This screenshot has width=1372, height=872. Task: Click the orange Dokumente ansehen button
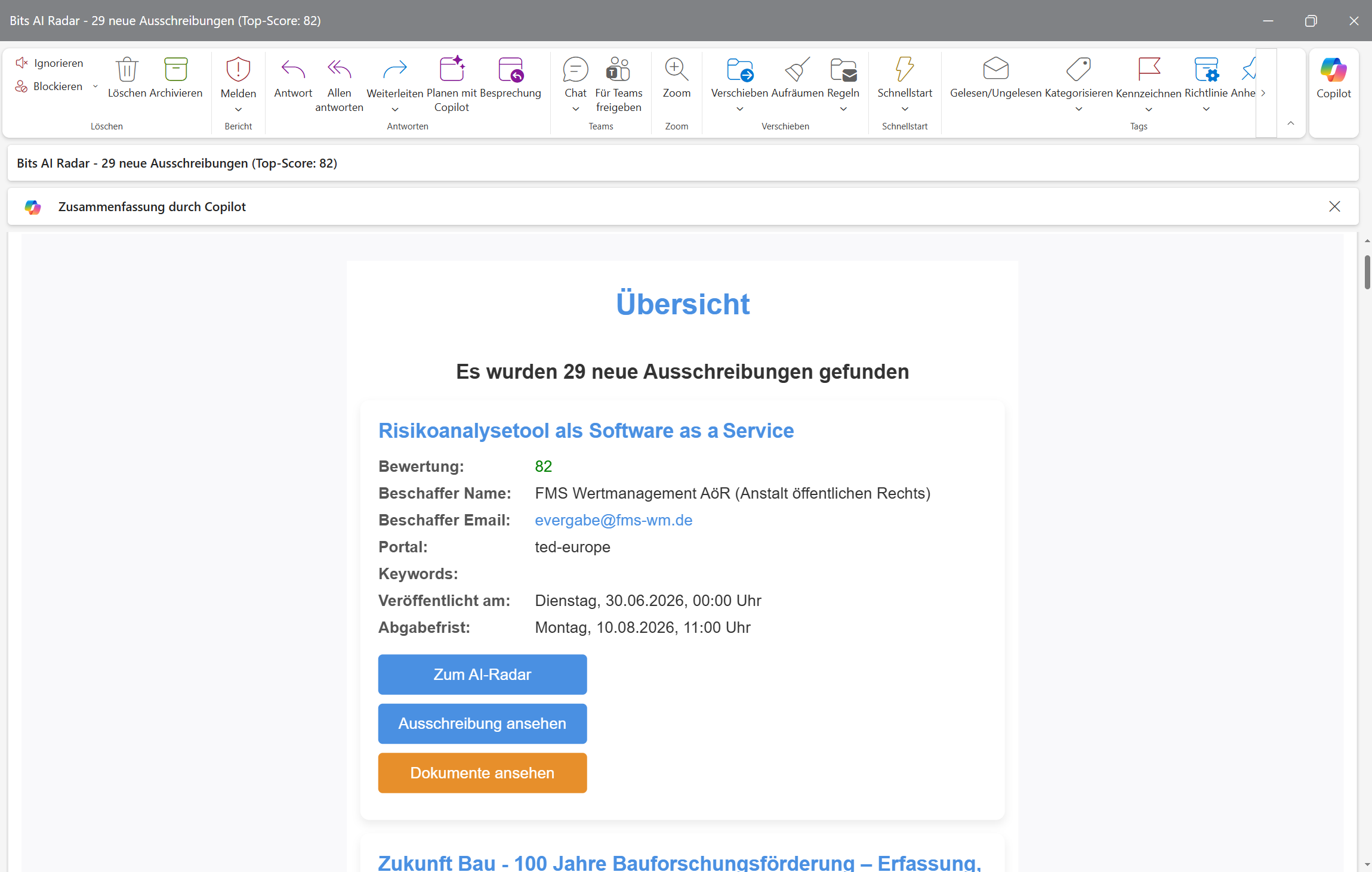tap(482, 773)
